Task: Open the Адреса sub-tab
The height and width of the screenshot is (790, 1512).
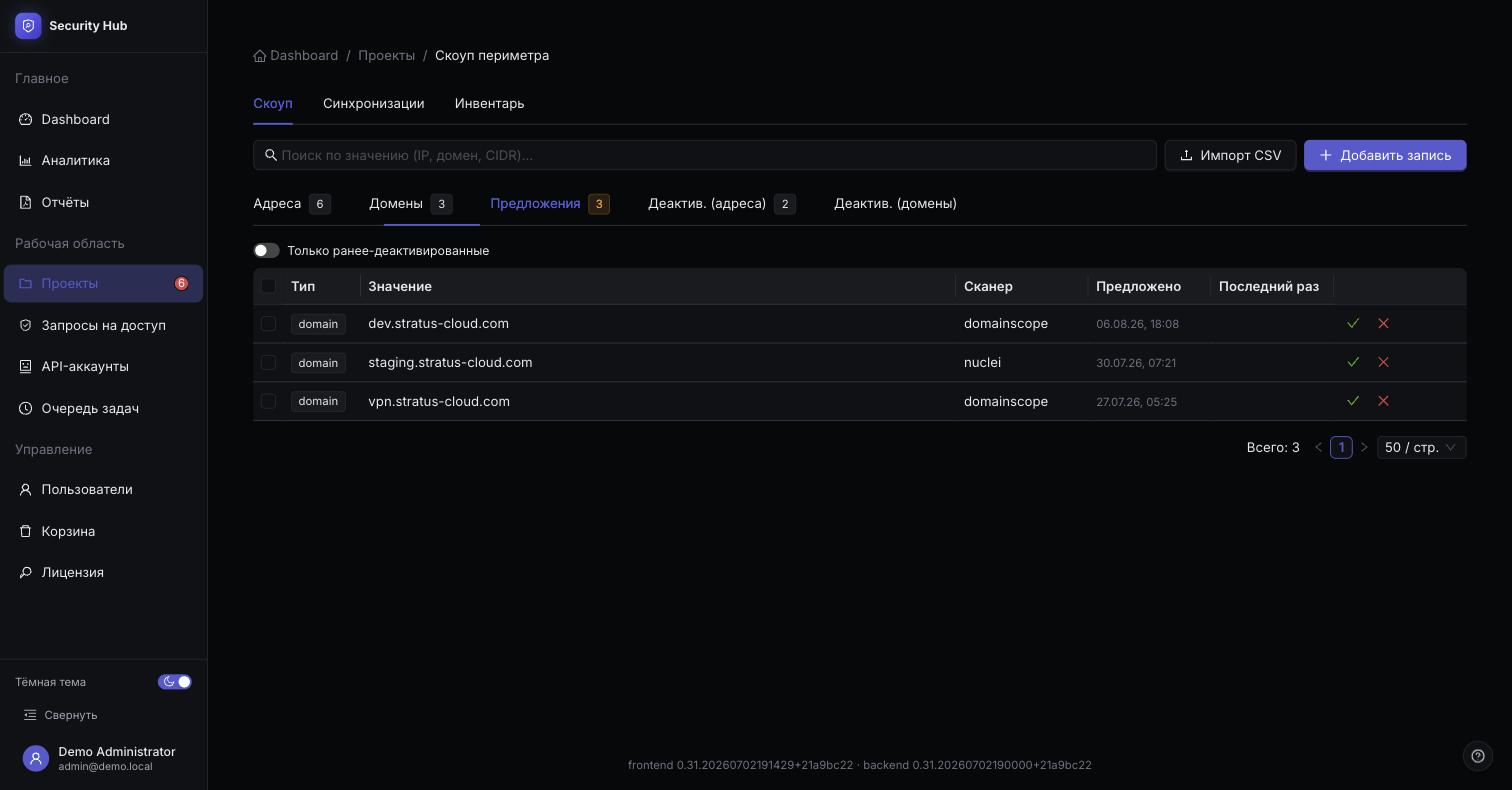Action: [x=292, y=204]
